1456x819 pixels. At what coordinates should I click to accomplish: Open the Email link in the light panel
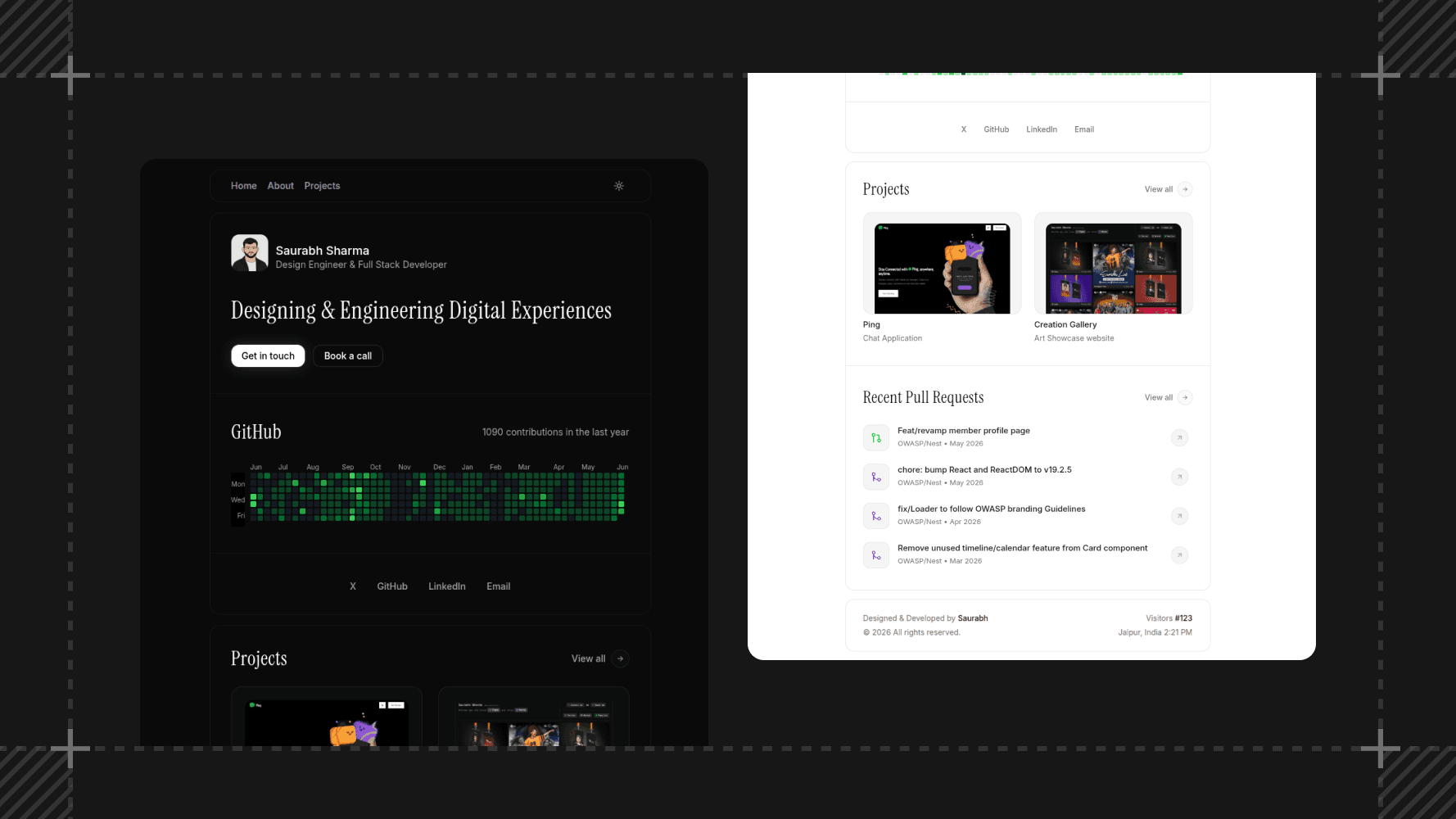click(1084, 129)
